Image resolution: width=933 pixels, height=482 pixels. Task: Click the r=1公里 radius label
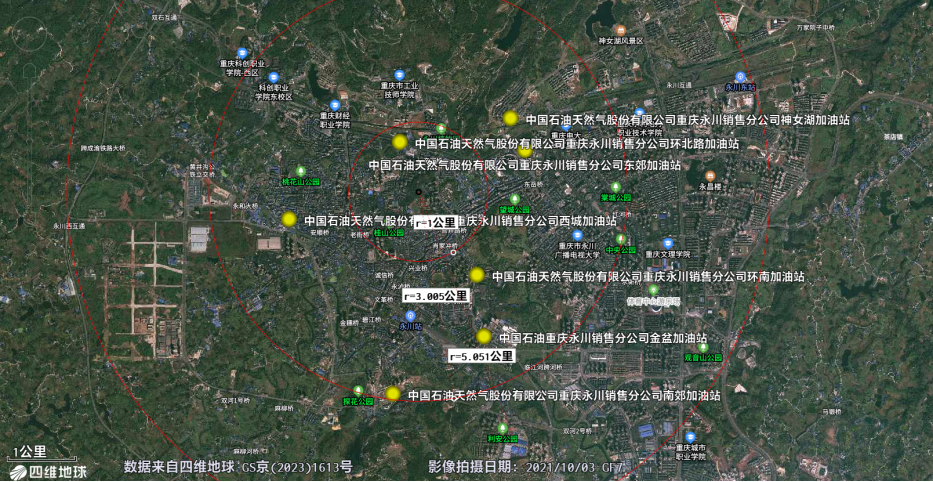(435, 223)
